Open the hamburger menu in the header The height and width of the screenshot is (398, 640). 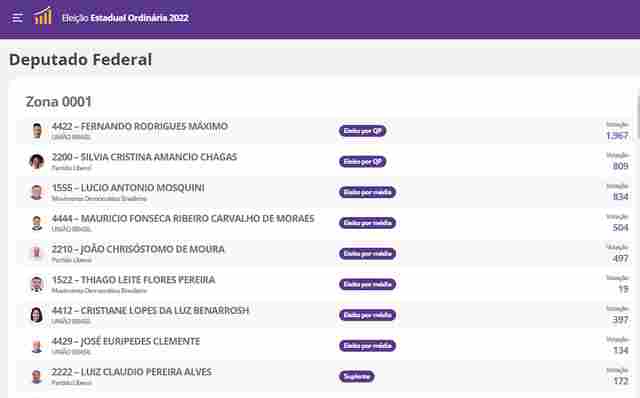pos(17,18)
